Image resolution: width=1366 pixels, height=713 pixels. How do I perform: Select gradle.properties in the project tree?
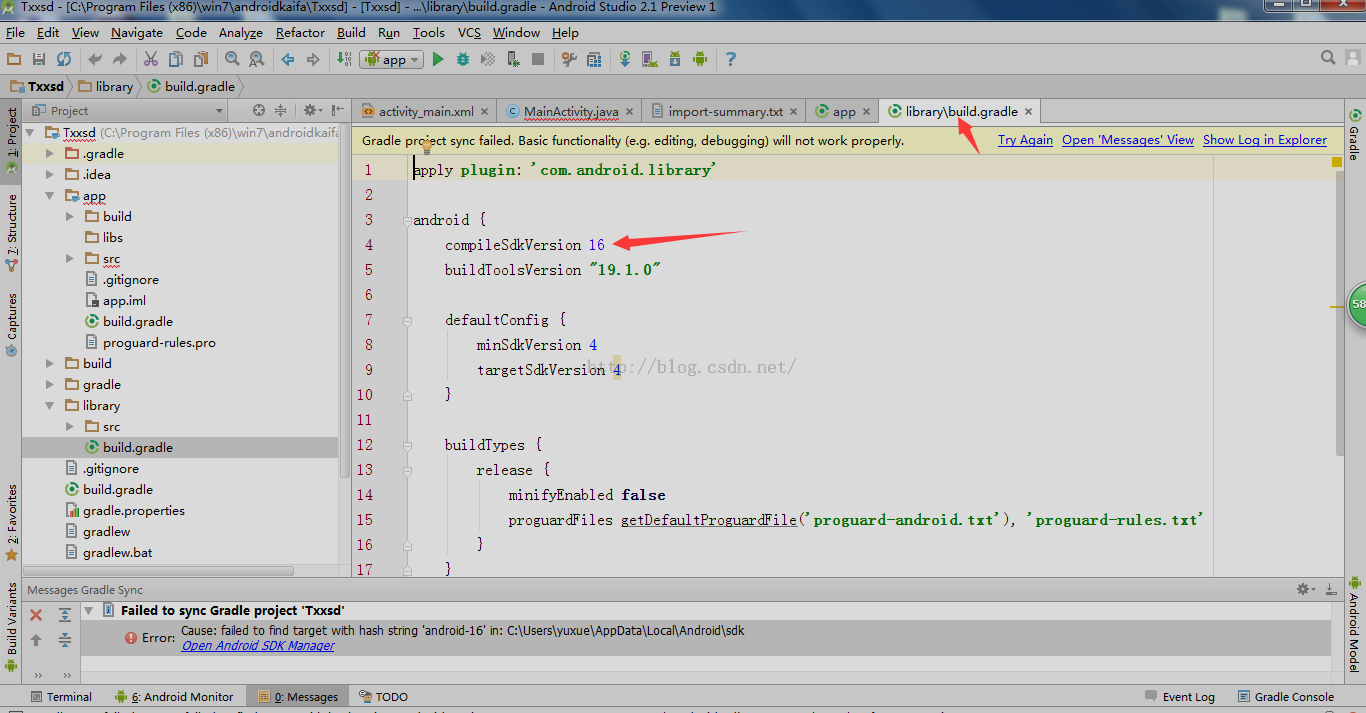click(x=134, y=511)
